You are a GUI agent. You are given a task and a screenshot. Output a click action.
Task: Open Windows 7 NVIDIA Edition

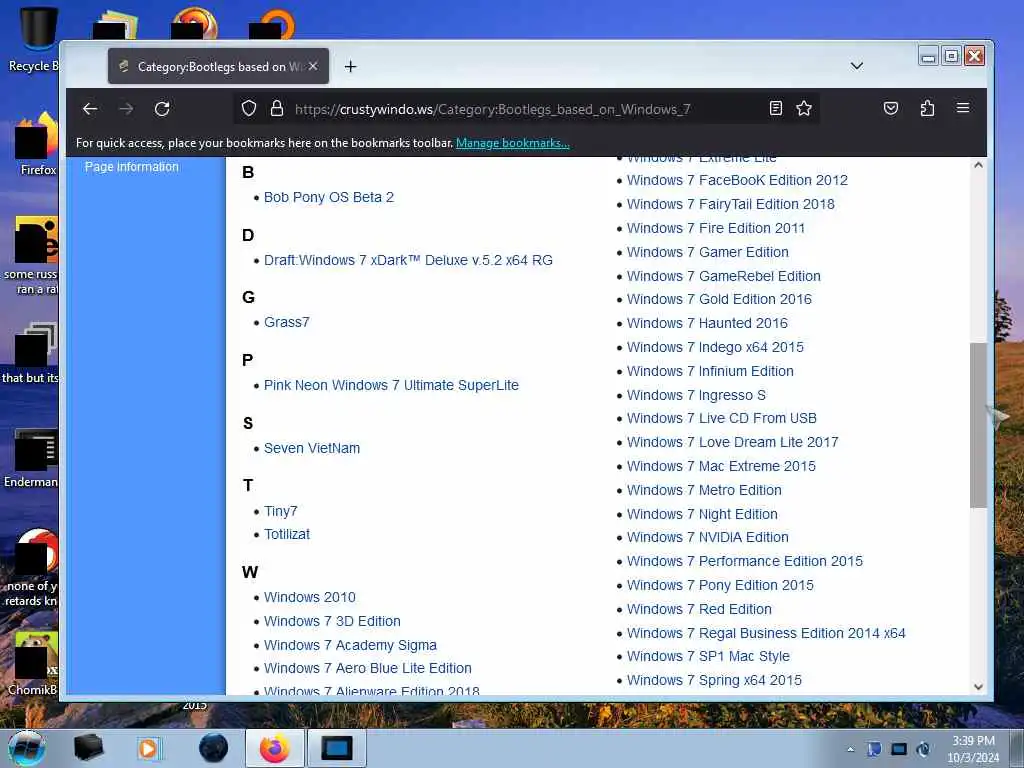[708, 537]
